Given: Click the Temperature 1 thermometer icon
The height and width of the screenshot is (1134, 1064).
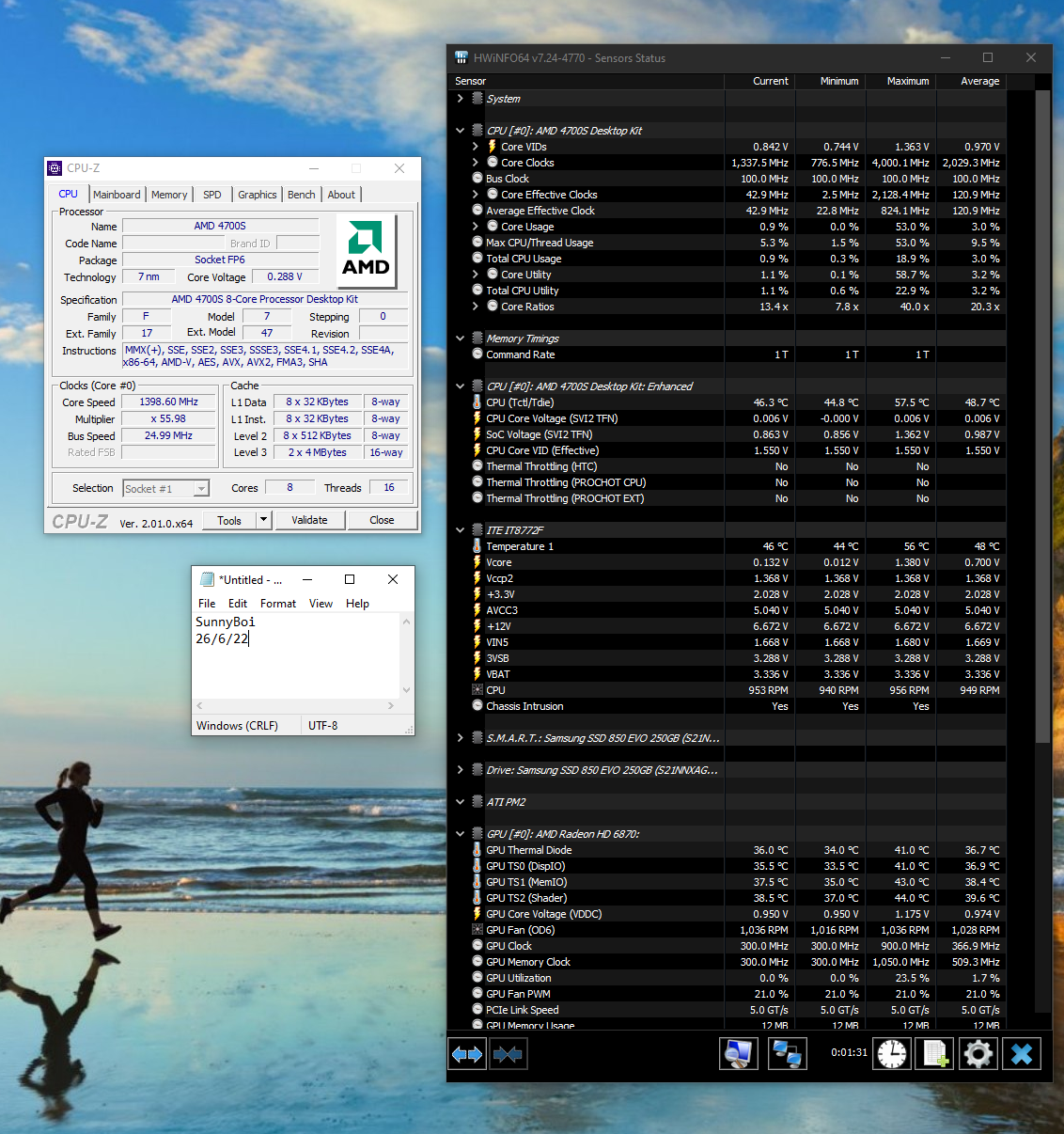Looking at the screenshot, I should click(x=477, y=546).
